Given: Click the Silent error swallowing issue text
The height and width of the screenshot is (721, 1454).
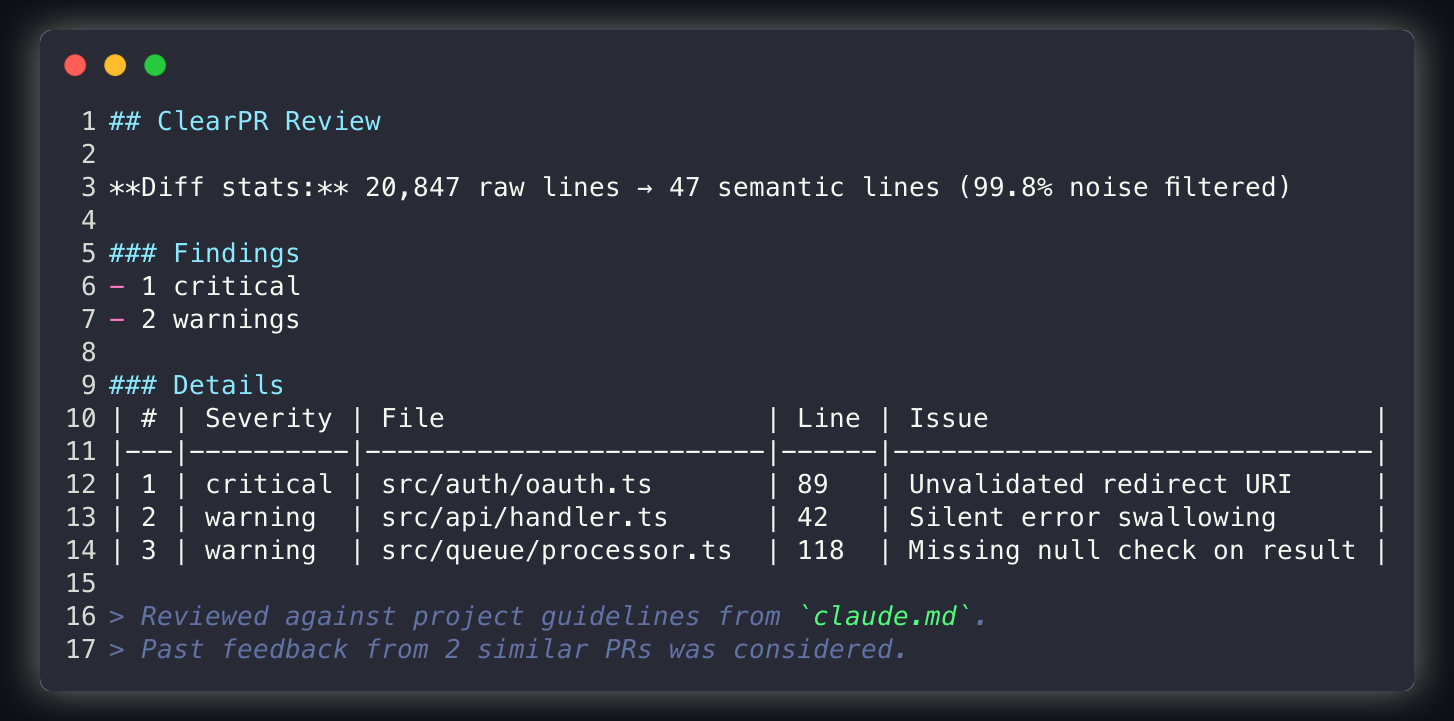Looking at the screenshot, I should [x=1091, y=518].
